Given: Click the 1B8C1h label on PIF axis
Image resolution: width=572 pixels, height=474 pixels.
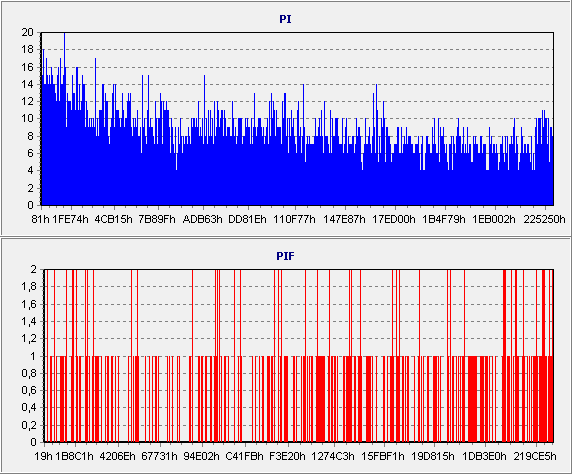Looking at the screenshot, I should pyautogui.click(x=74, y=456).
